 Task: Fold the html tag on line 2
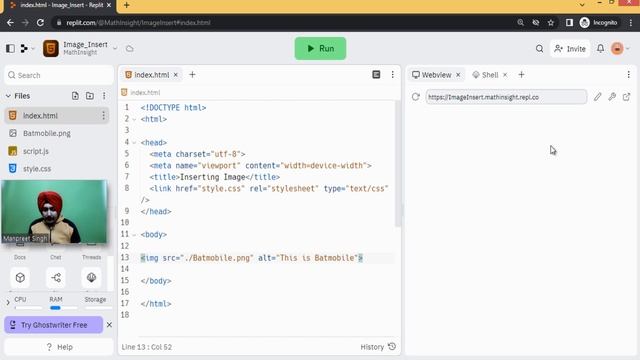click(134, 119)
